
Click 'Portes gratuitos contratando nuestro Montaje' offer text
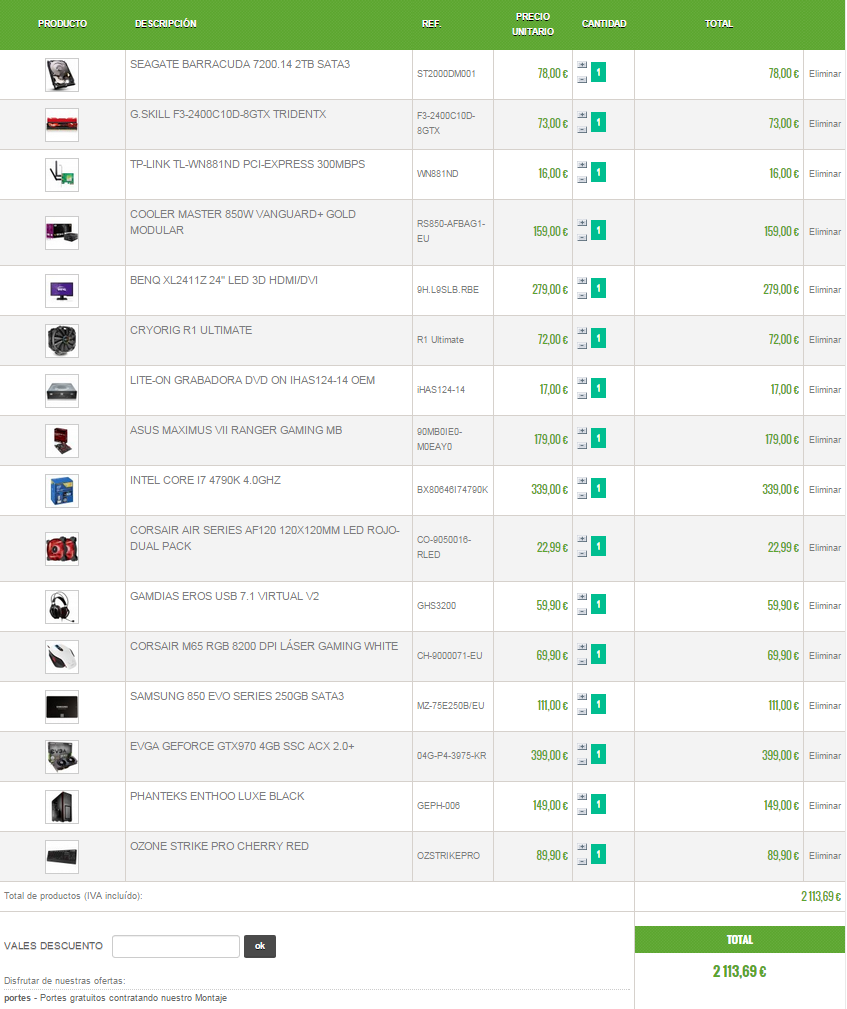click(133, 998)
